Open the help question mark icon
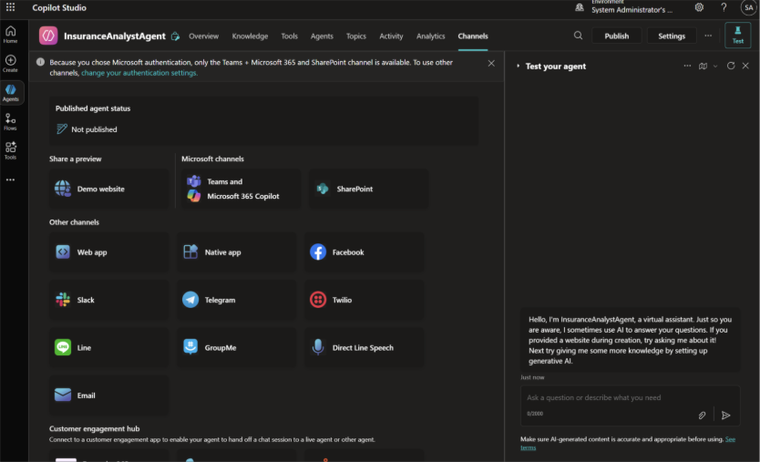Screen dimensions: 760x462 click(724, 7)
